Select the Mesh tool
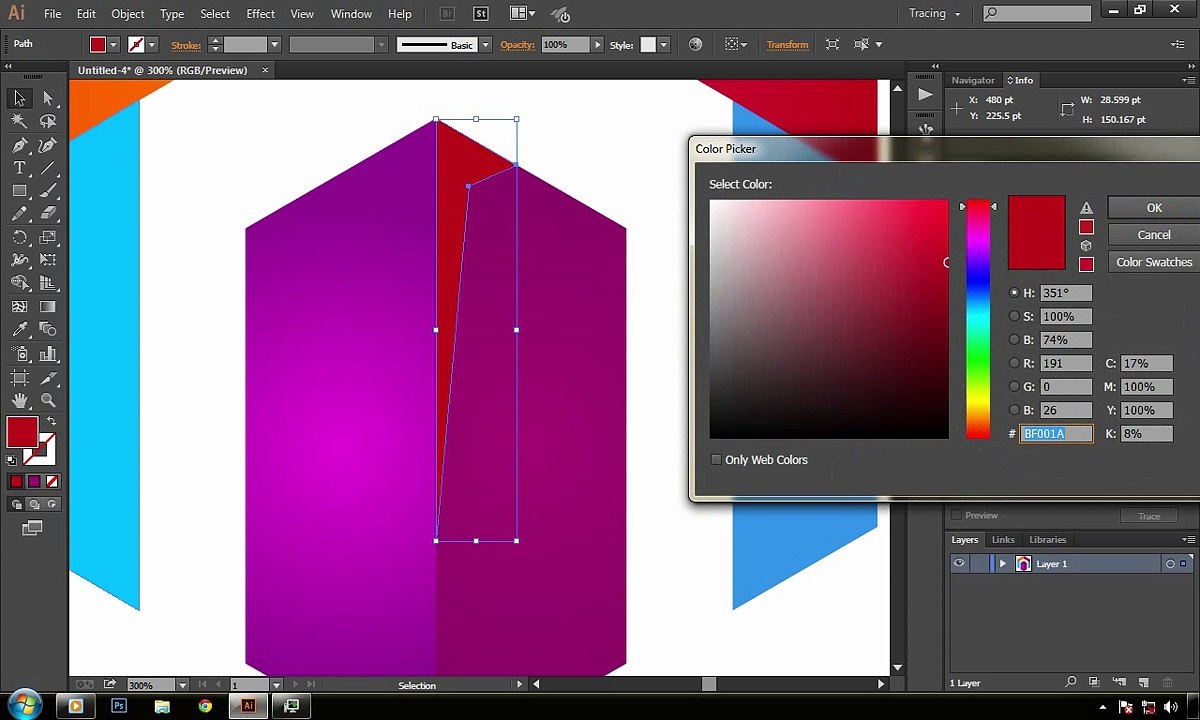The image size is (1200, 720). 19,307
